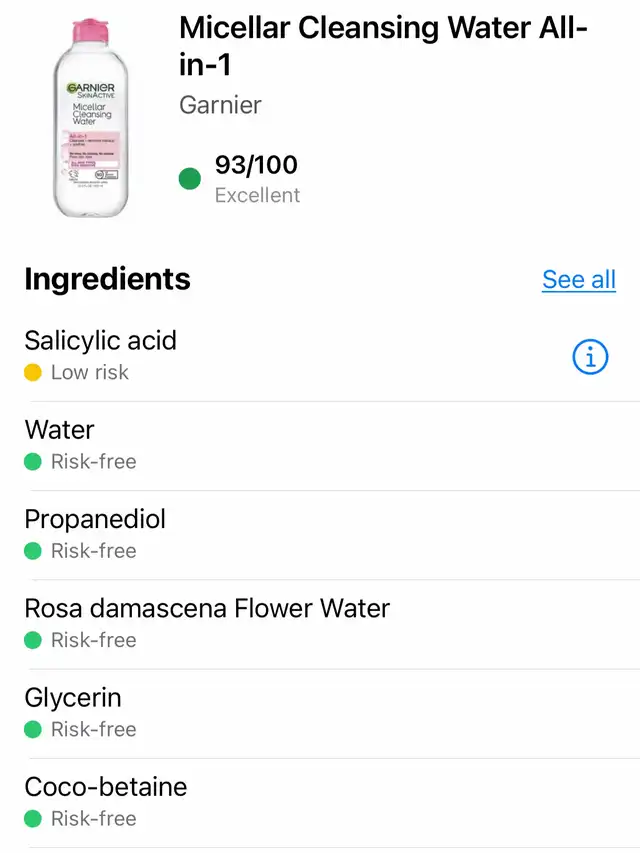
Task: Tap the Ingredients section heading
Action: pos(107,279)
